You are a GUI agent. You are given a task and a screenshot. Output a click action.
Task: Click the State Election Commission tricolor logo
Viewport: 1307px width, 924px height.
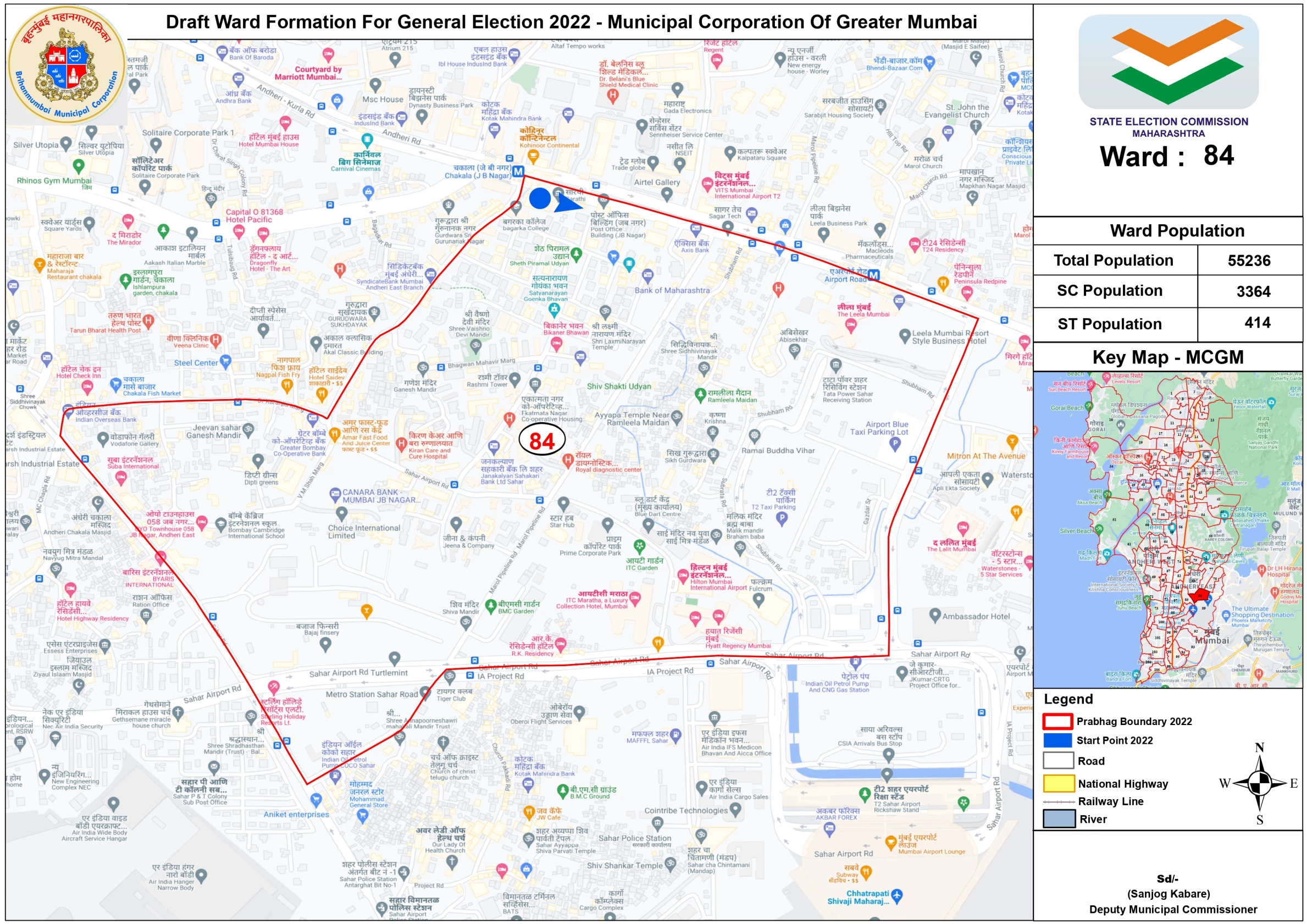1168,62
